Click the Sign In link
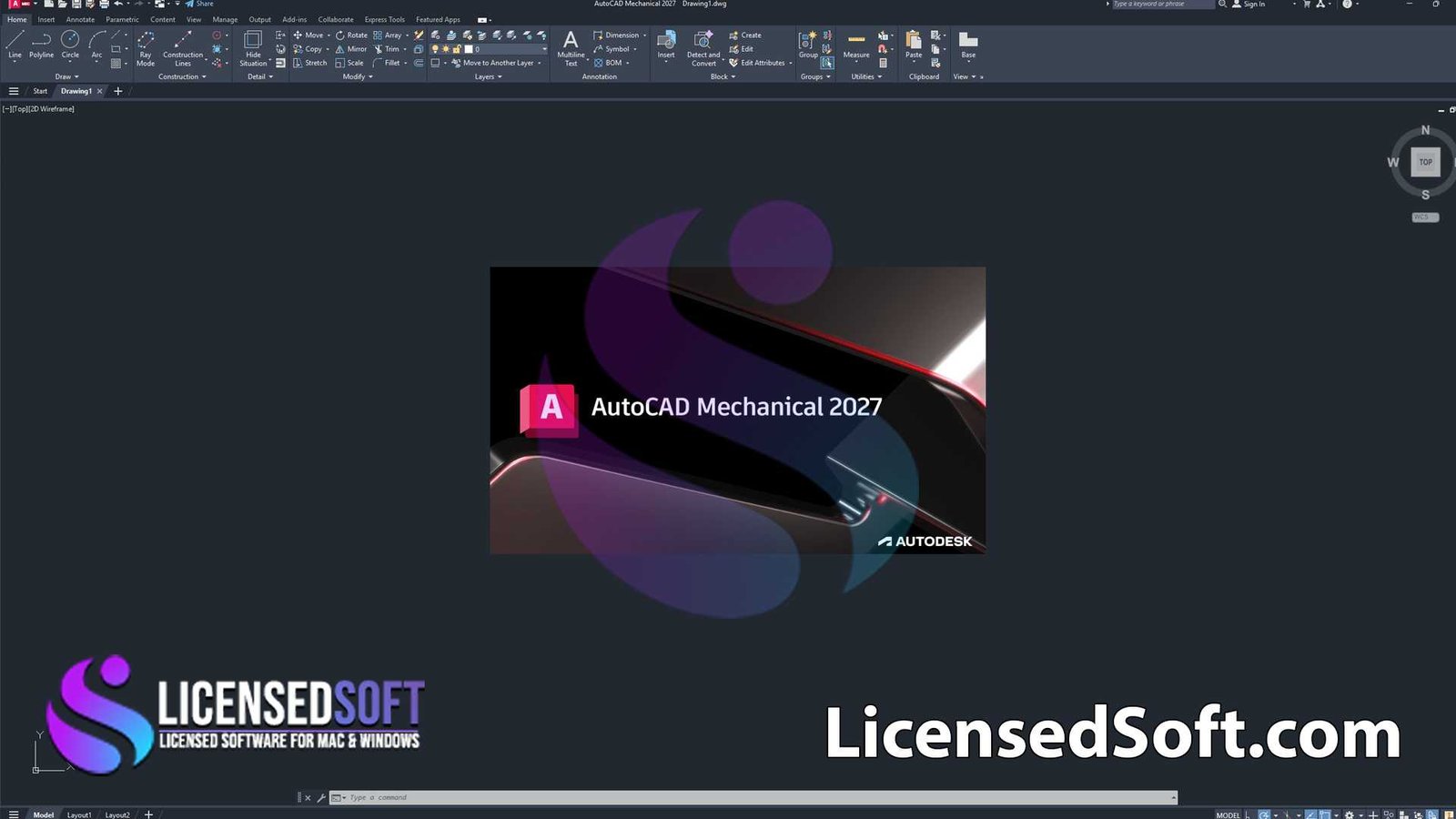Image resolution: width=1456 pixels, height=819 pixels. pyautogui.click(x=1254, y=5)
